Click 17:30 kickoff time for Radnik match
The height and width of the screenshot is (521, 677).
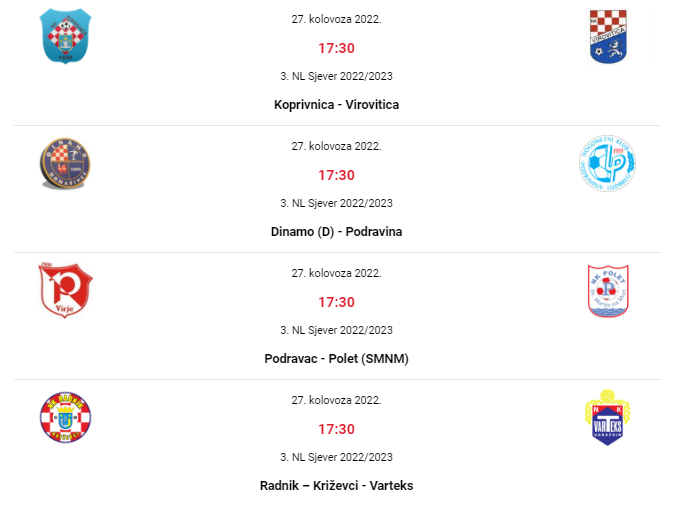point(336,429)
